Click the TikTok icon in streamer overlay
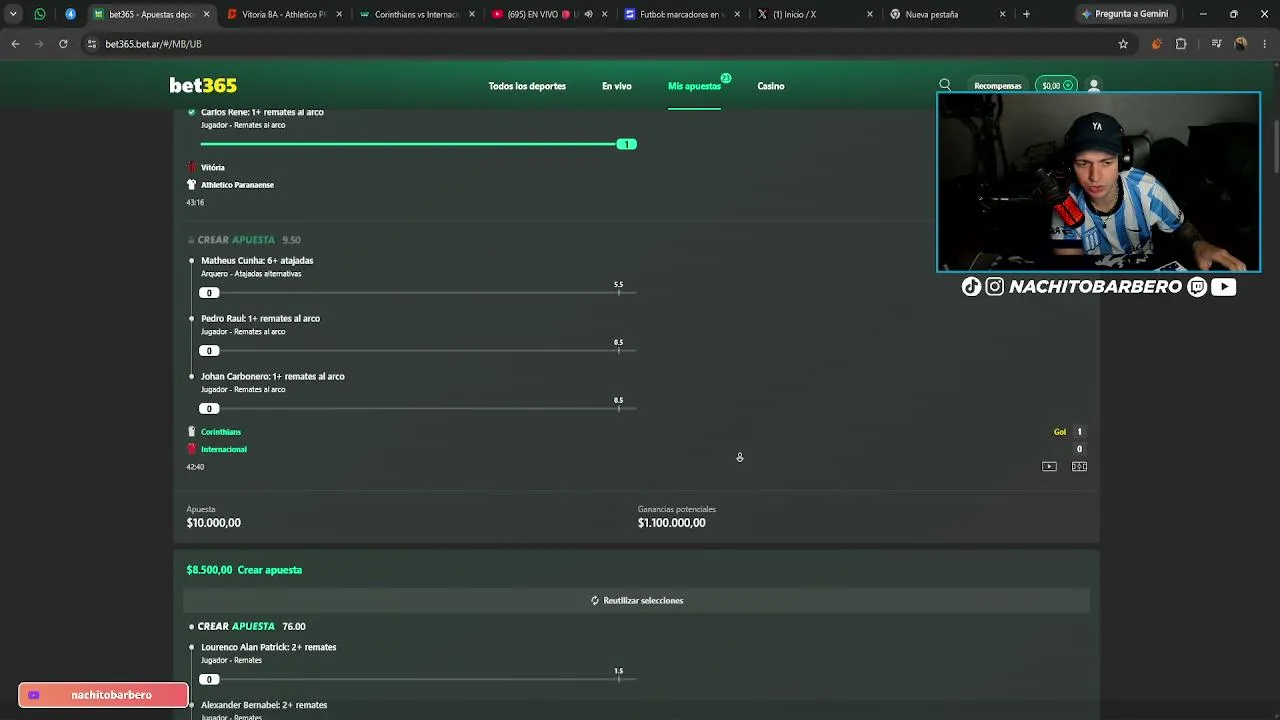This screenshot has width=1280, height=720. pyautogui.click(x=971, y=287)
